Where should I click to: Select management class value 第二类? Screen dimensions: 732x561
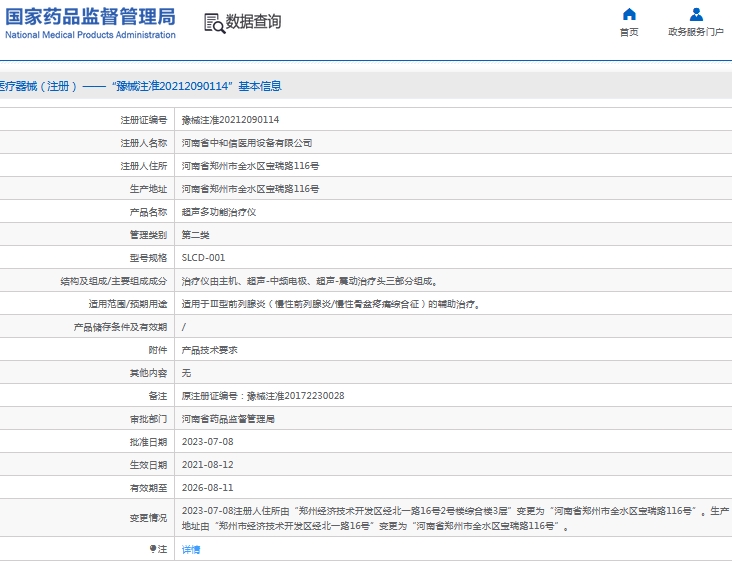pos(195,235)
